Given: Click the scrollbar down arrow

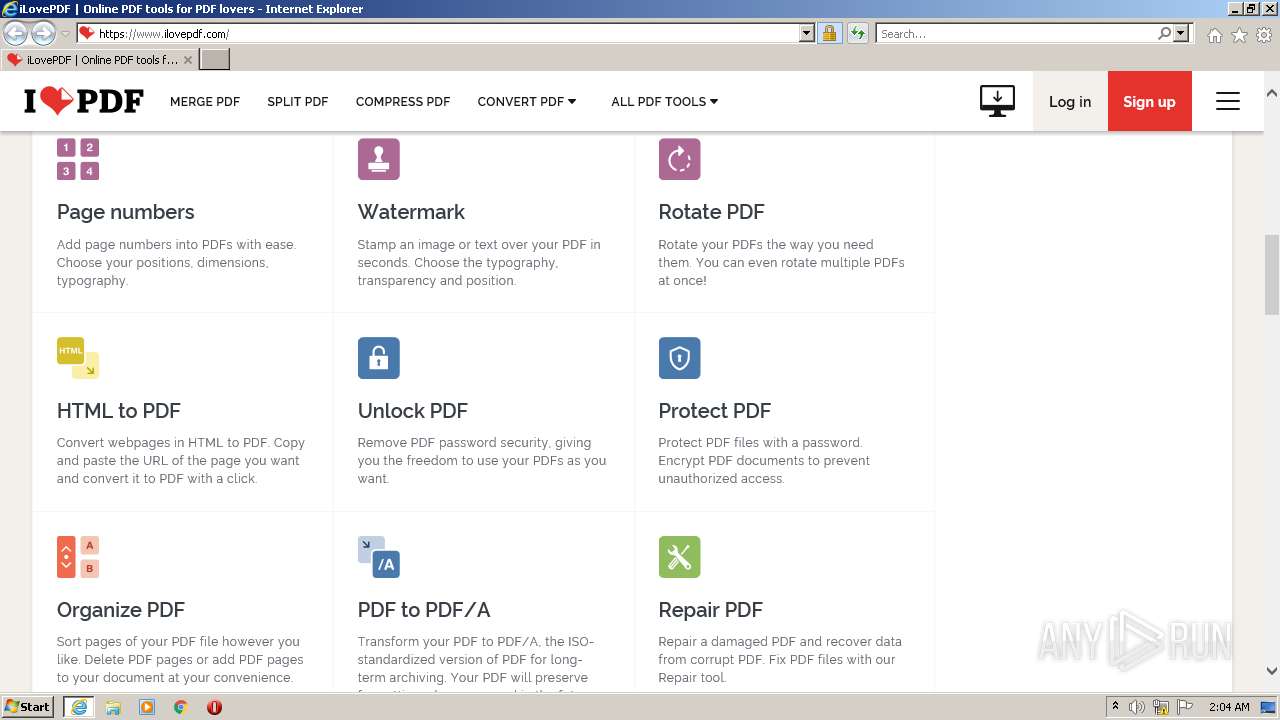Looking at the screenshot, I should [x=1272, y=672].
